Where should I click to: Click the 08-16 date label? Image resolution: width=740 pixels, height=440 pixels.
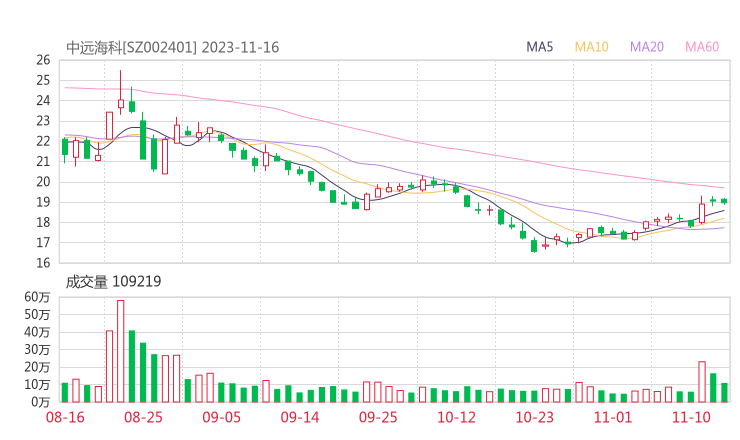(x=65, y=417)
